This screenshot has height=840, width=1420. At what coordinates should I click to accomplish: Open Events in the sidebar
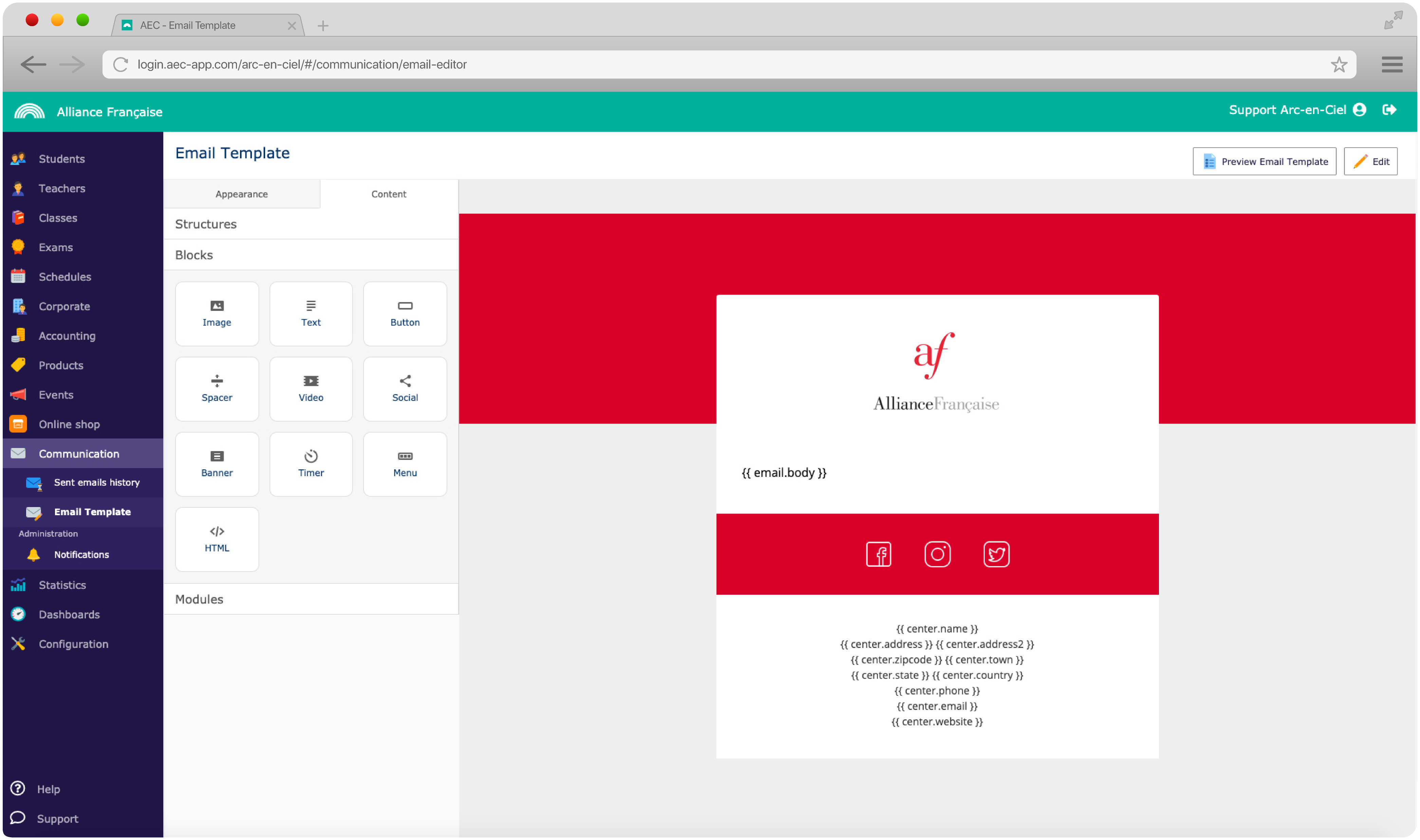tap(83, 394)
